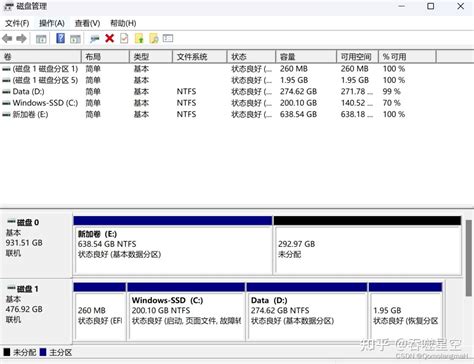Open the 帮助(H) menu
The image size is (474, 364).
[x=123, y=23]
